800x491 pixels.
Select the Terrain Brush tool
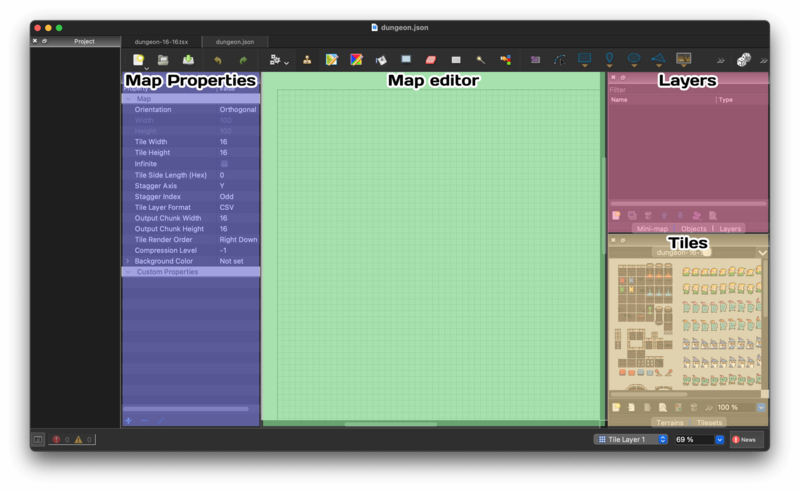point(332,60)
